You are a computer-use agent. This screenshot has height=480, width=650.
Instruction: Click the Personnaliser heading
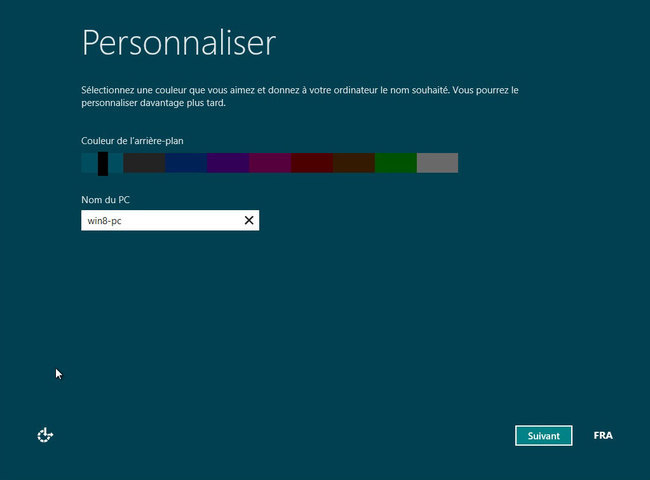click(x=179, y=43)
